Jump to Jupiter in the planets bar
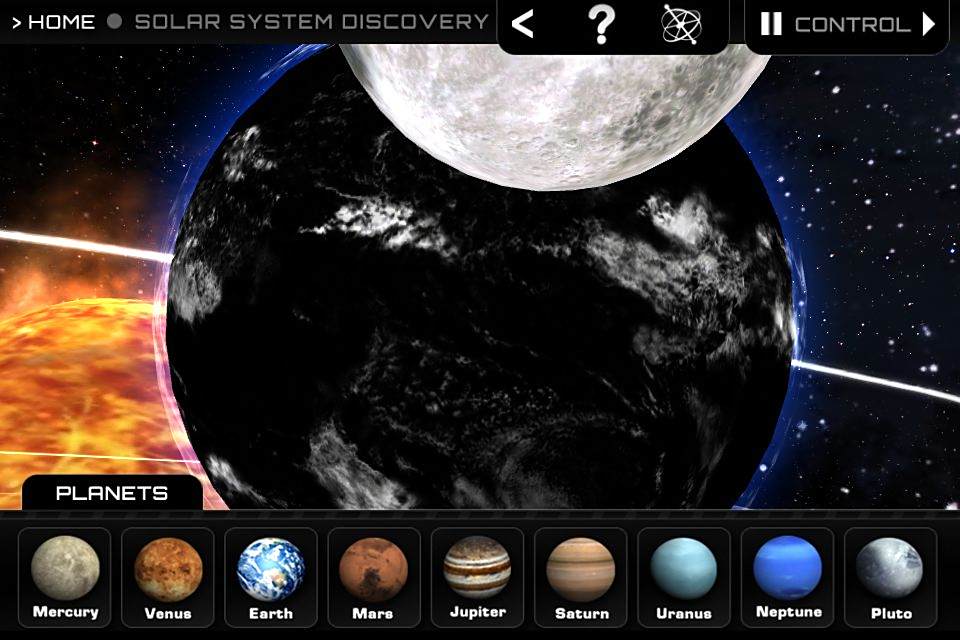Screen dimensions: 960x640 [477, 578]
